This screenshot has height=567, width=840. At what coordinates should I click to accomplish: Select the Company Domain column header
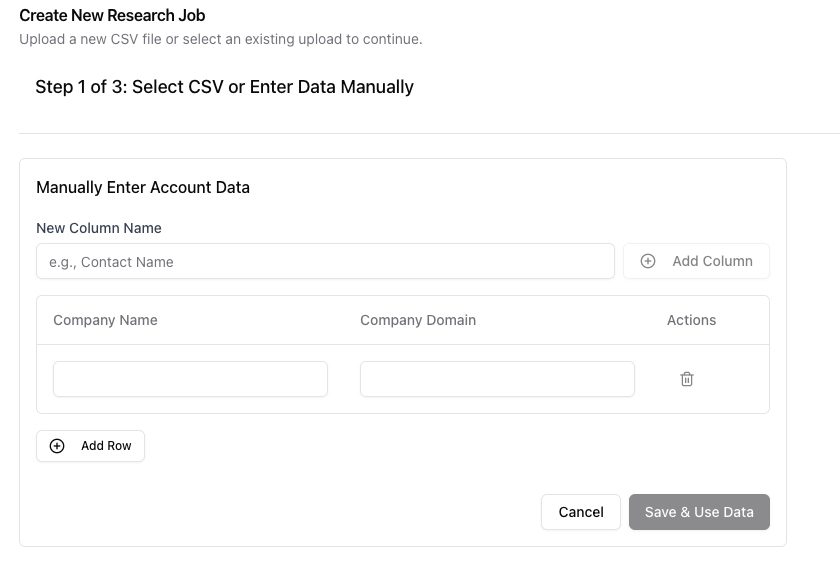[418, 320]
